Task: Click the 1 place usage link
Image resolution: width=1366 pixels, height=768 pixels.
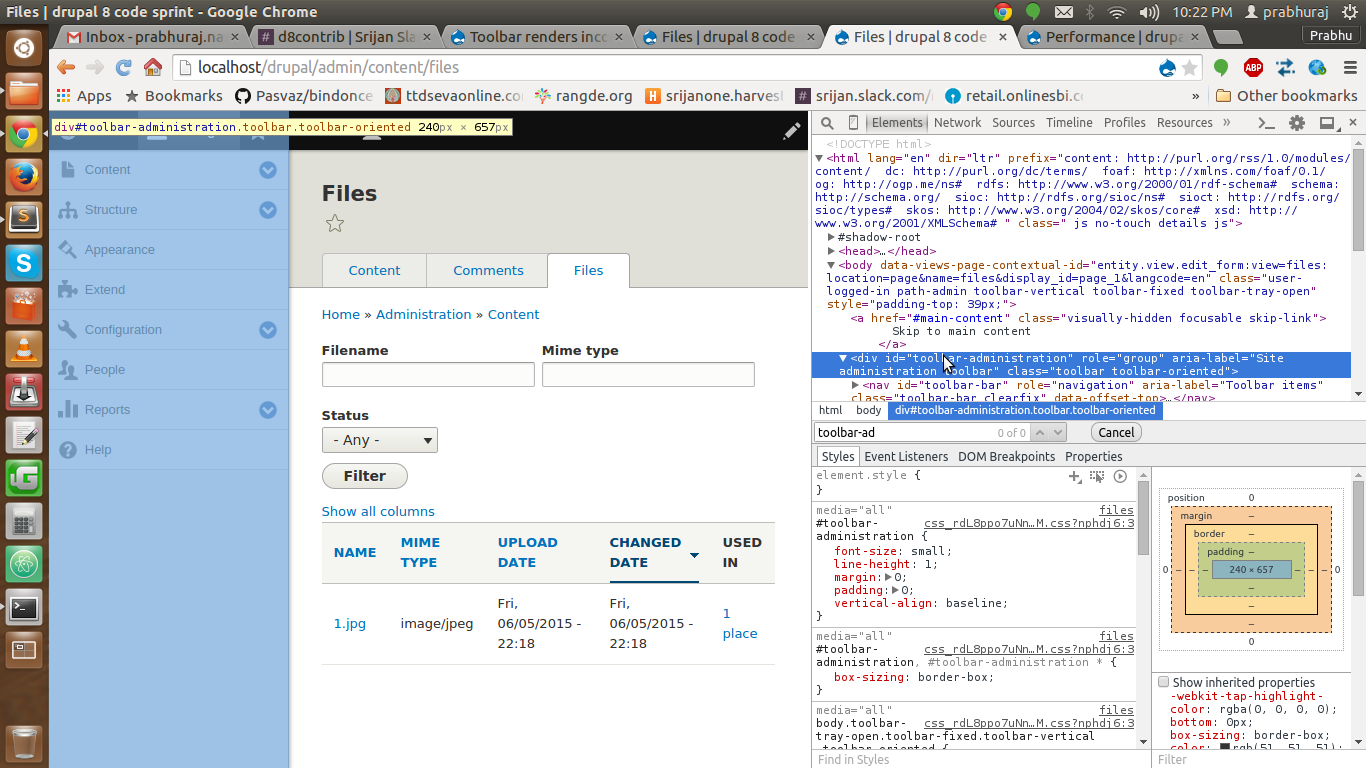Action: (740, 623)
